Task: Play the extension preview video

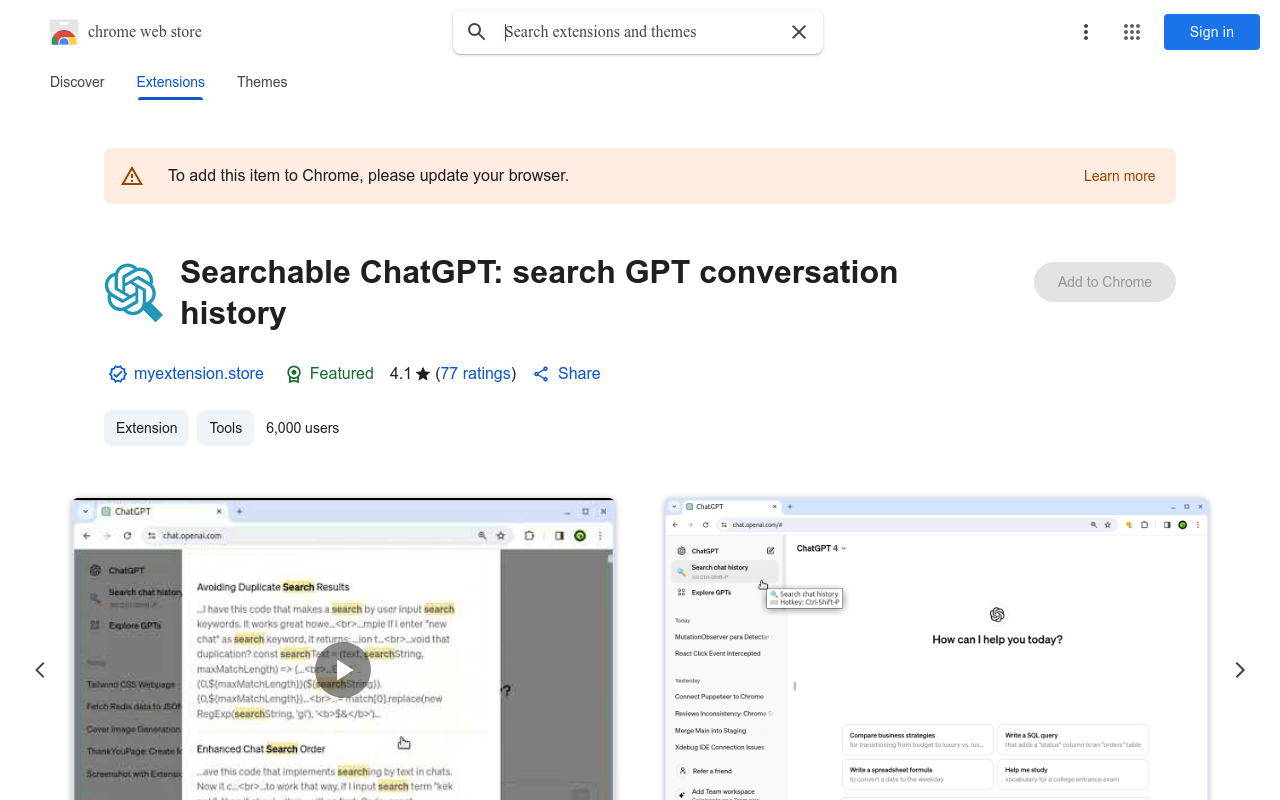Action: 343,670
